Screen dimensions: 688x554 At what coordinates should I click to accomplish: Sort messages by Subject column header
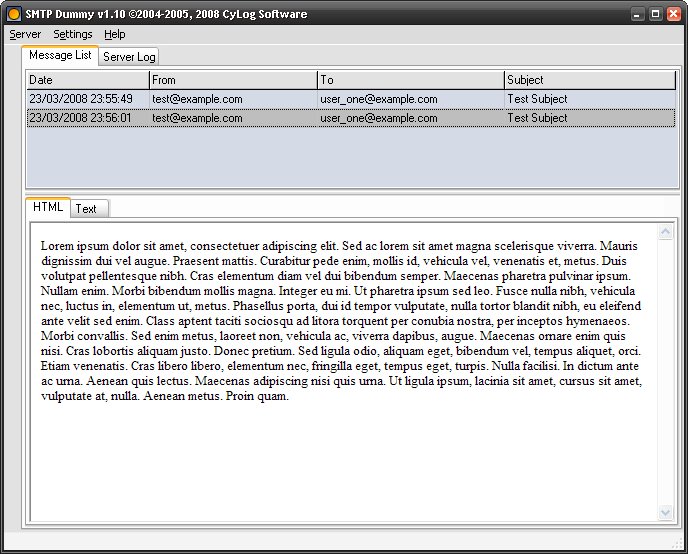point(590,80)
